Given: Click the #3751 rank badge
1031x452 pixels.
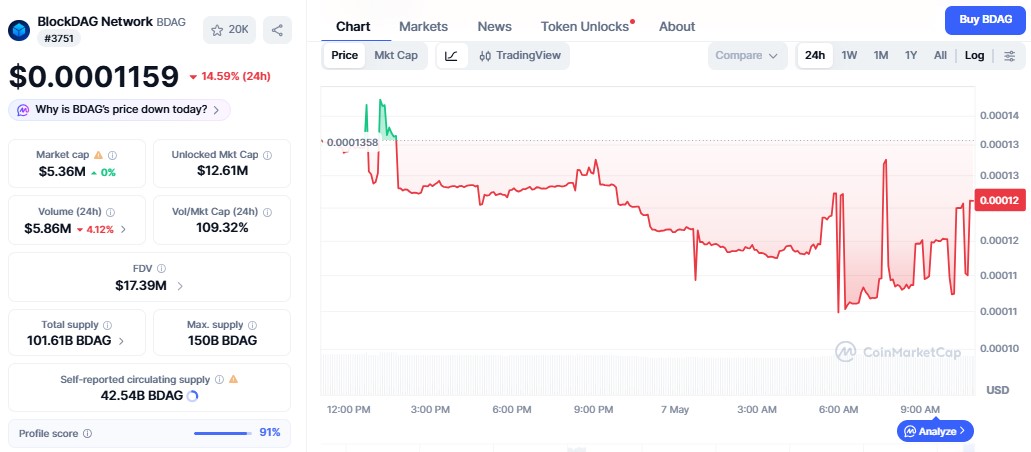Looking at the screenshot, I should pos(59,39).
